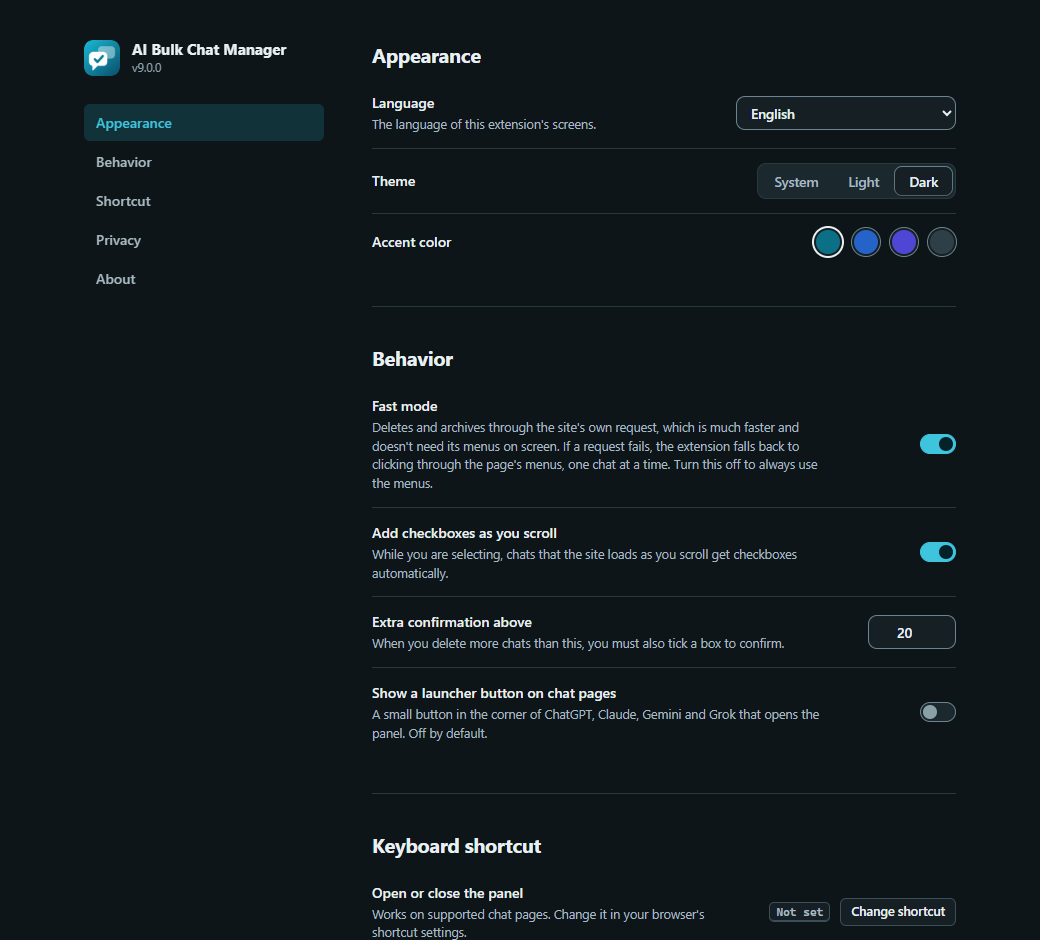Click the Accent color label
This screenshot has height=940, width=1040.
pos(411,242)
